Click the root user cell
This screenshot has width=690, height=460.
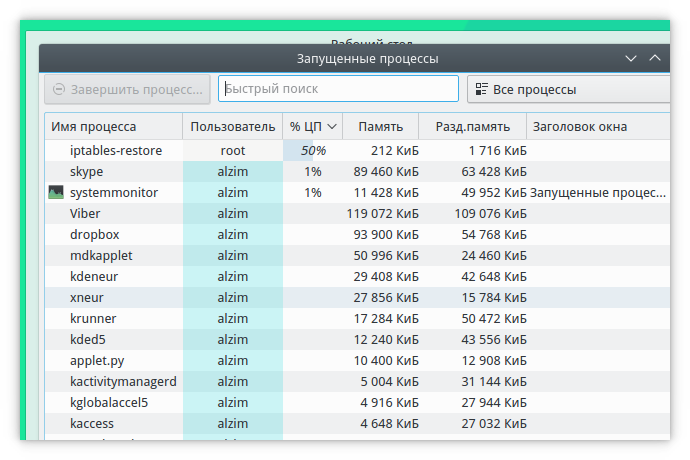click(x=233, y=151)
